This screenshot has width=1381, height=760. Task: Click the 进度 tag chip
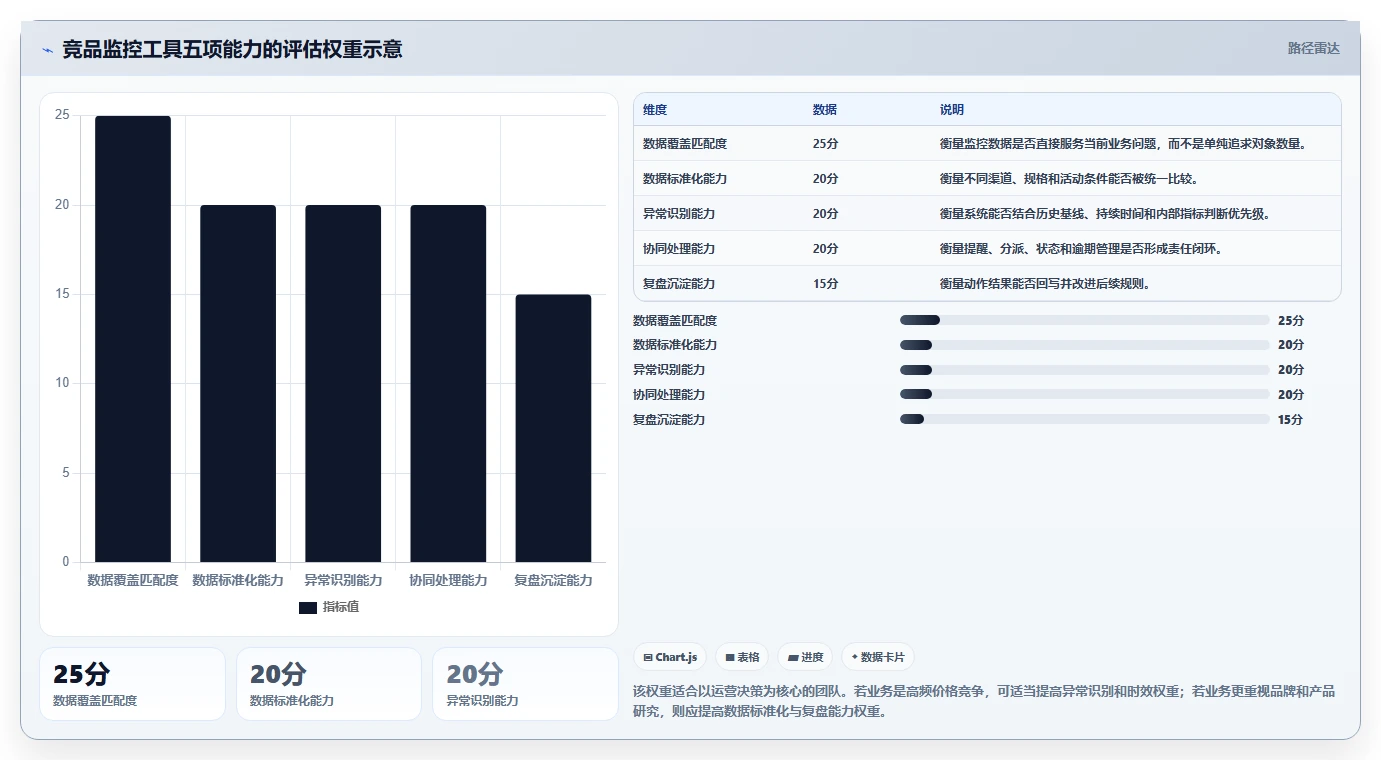805,657
